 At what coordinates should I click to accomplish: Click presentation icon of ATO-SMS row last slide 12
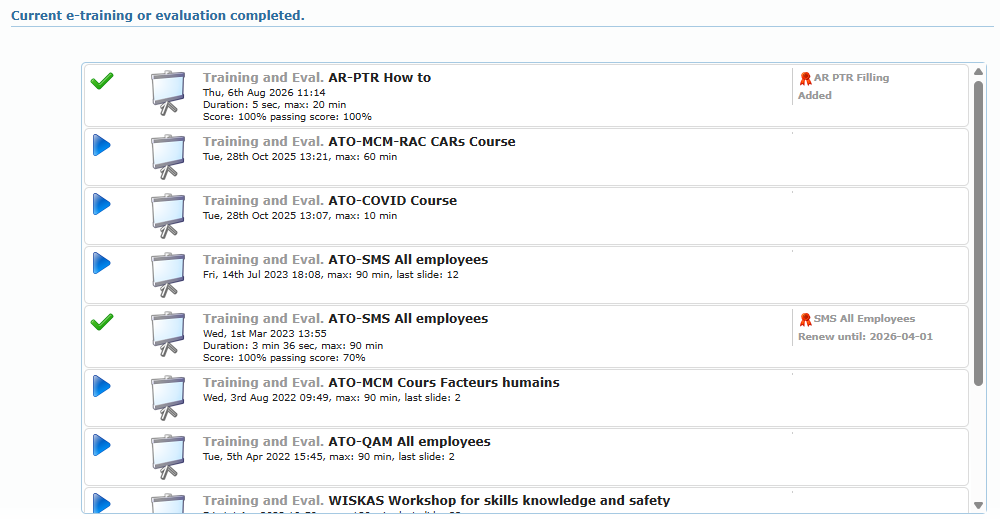(168, 275)
